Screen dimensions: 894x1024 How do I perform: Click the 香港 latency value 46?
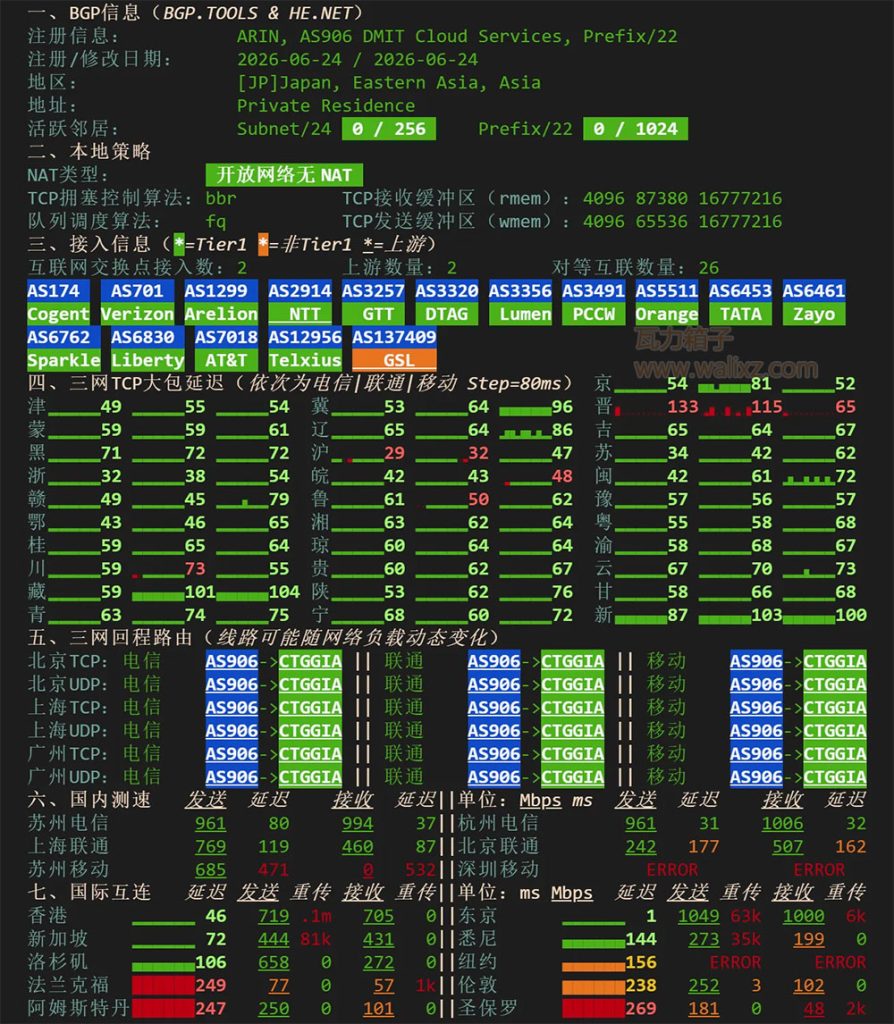[216, 916]
